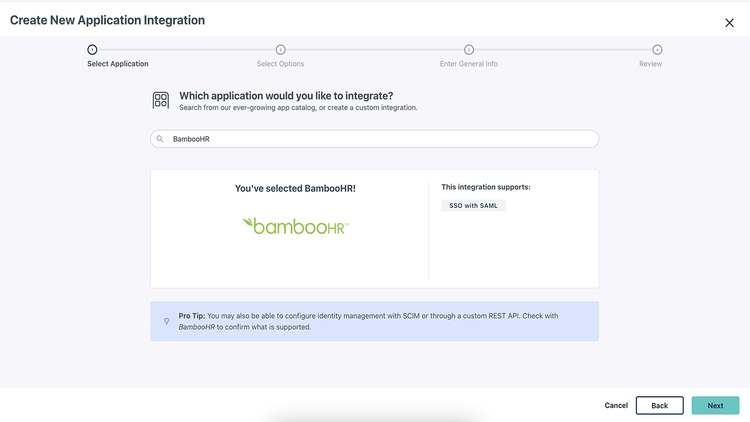Go Back to the previous step
The height and width of the screenshot is (422, 750).
click(x=660, y=405)
